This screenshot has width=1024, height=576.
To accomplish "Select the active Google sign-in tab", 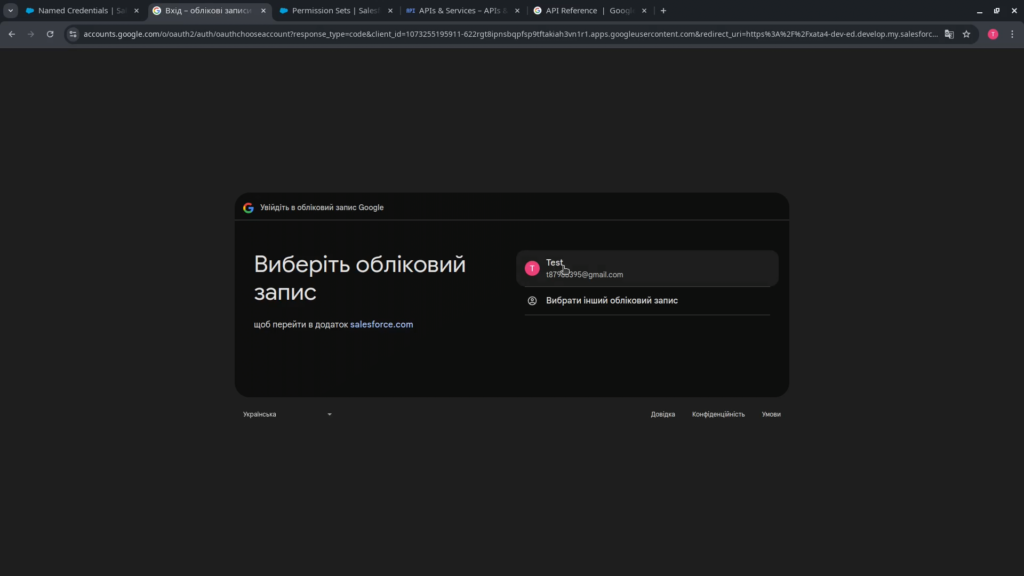I will pos(208,10).
